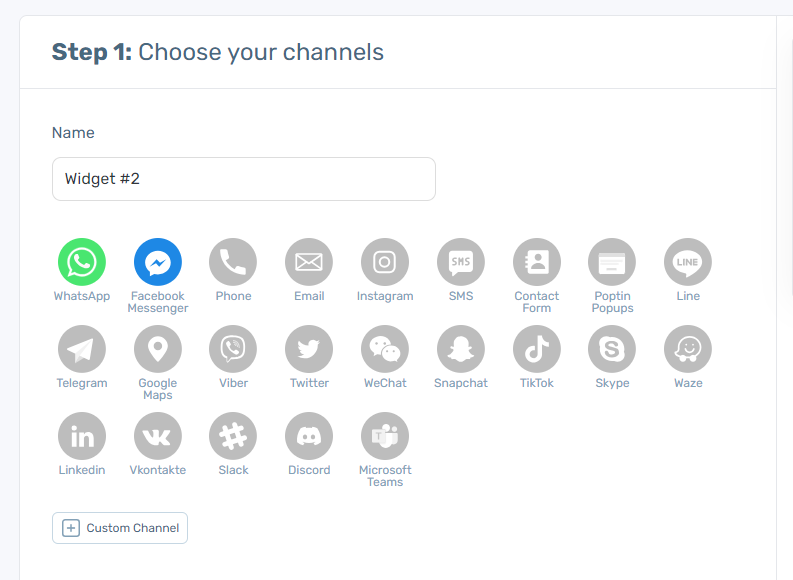Select the TikTok channel icon
The width and height of the screenshot is (793, 580).
(537, 349)
